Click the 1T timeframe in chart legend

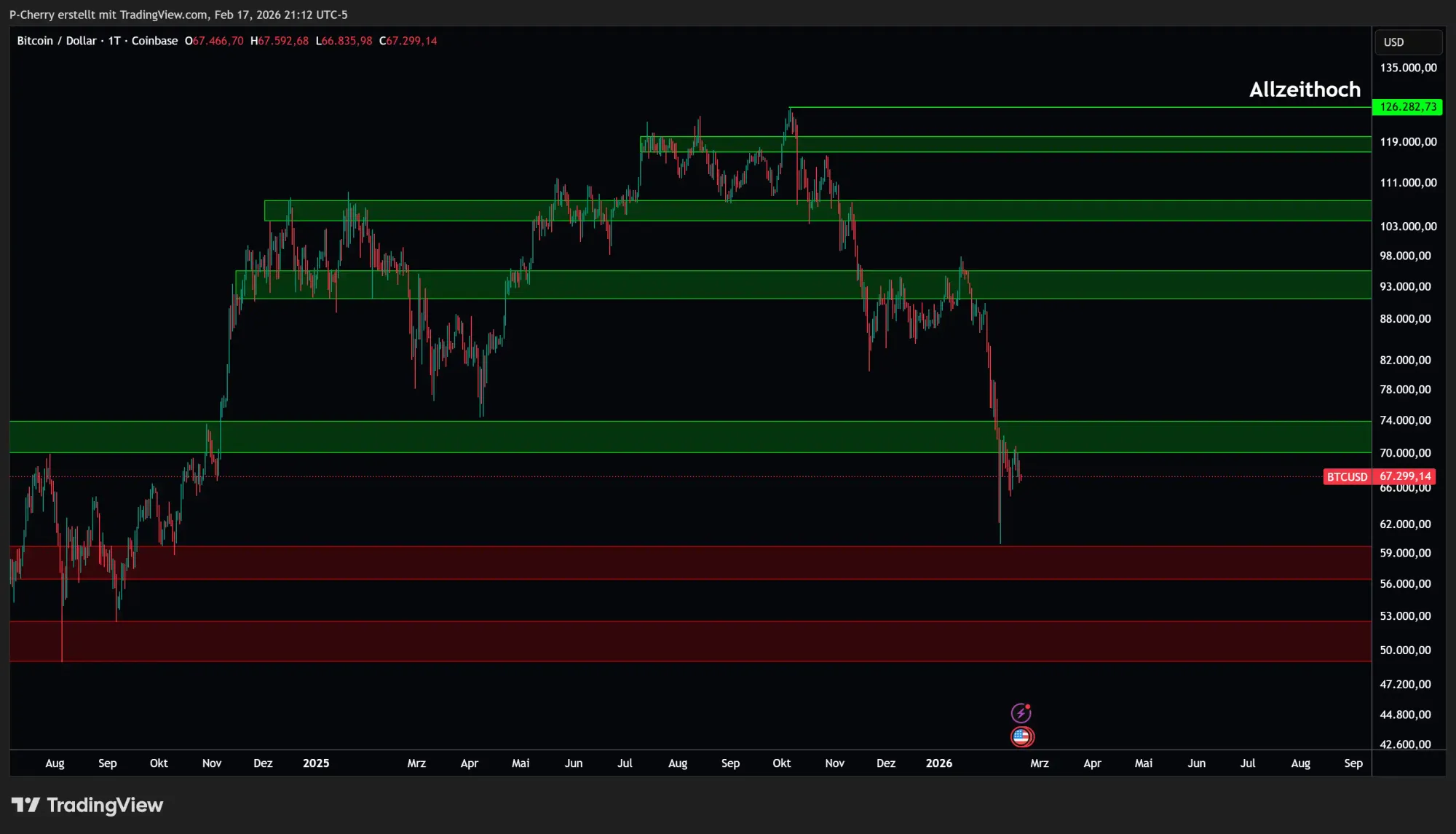pos(114,41)
